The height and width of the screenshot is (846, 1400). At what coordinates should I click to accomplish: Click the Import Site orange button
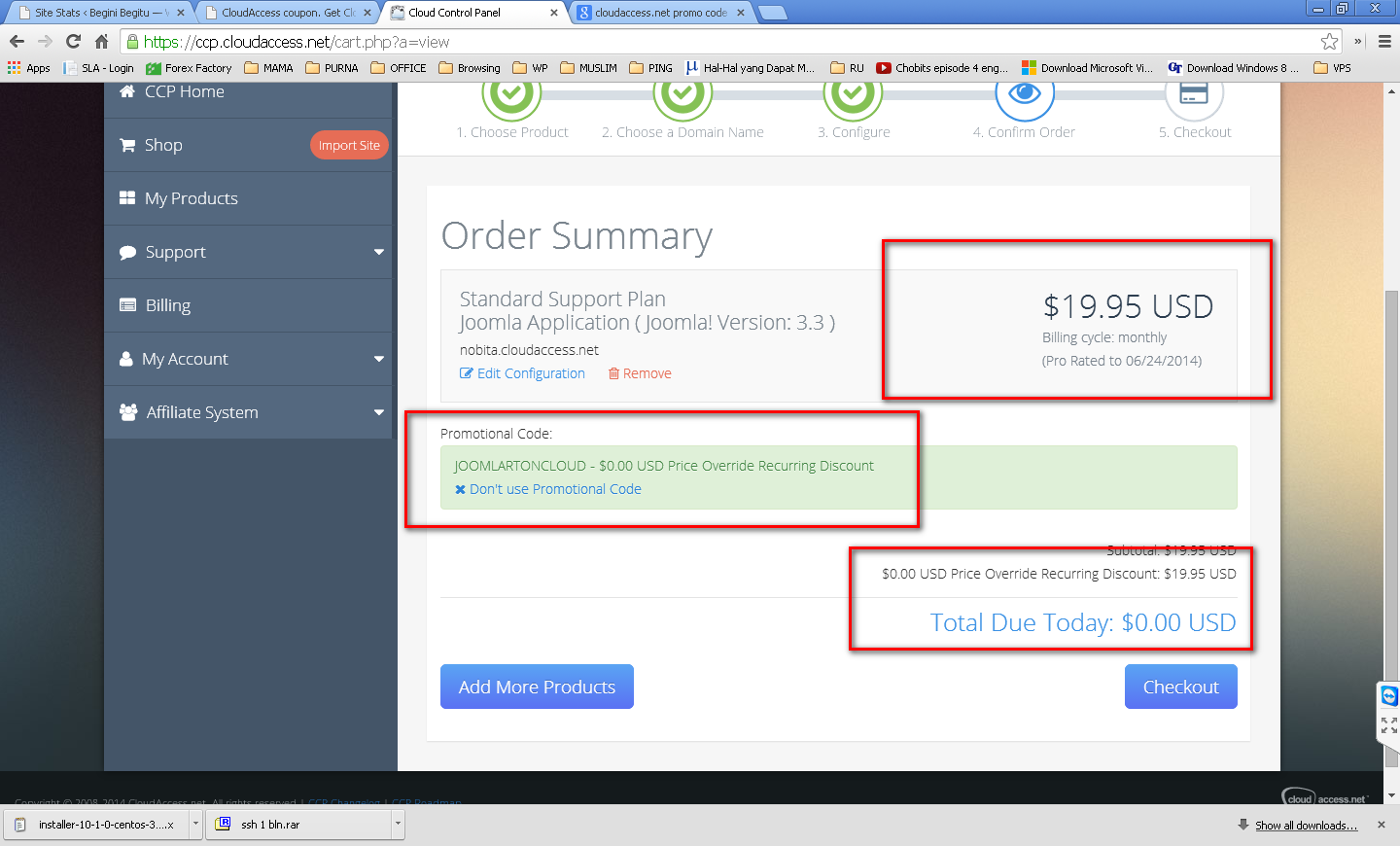pyautogui.click(x=349, y=145)
